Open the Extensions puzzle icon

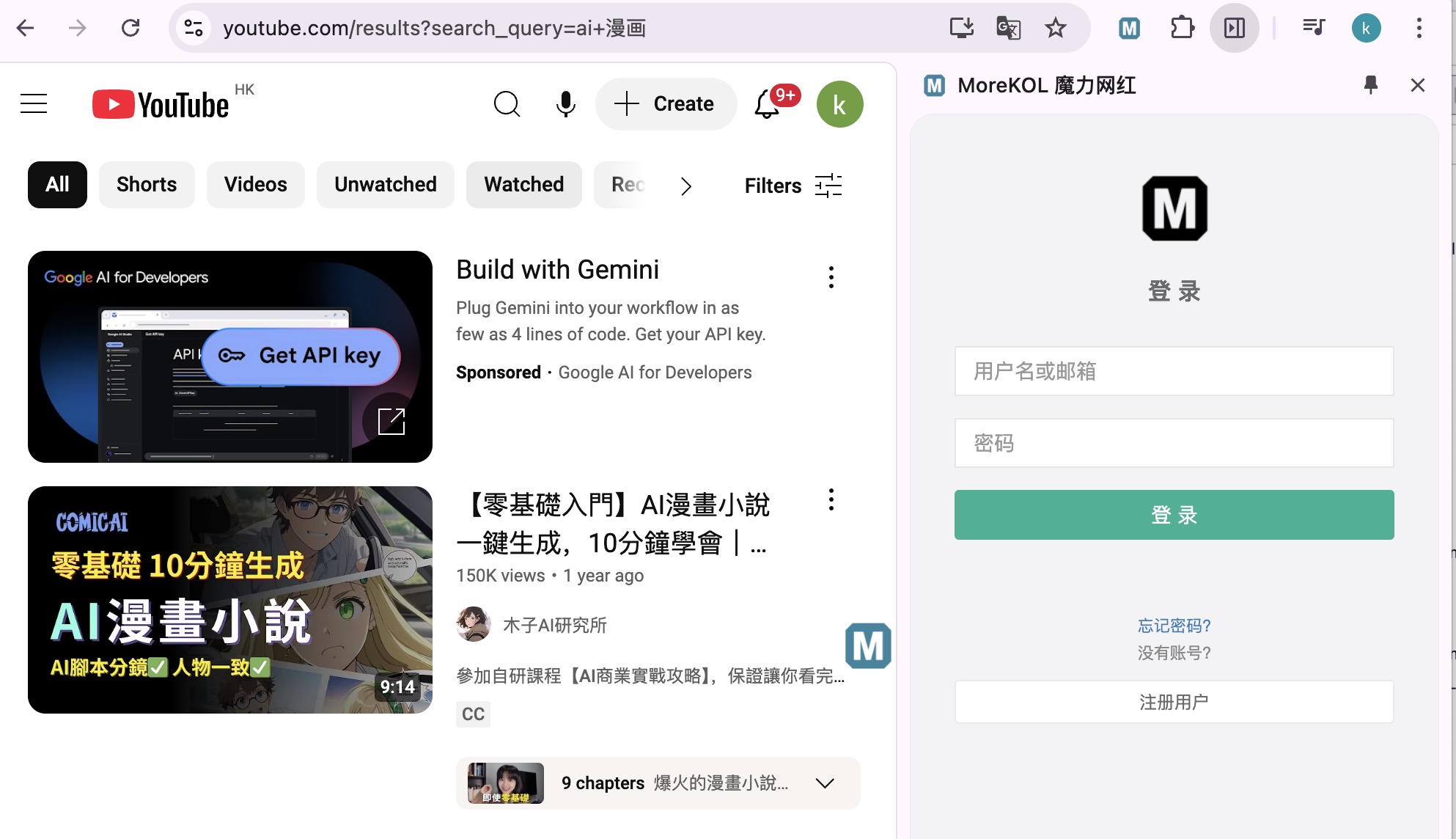(x=1182, y=29)
